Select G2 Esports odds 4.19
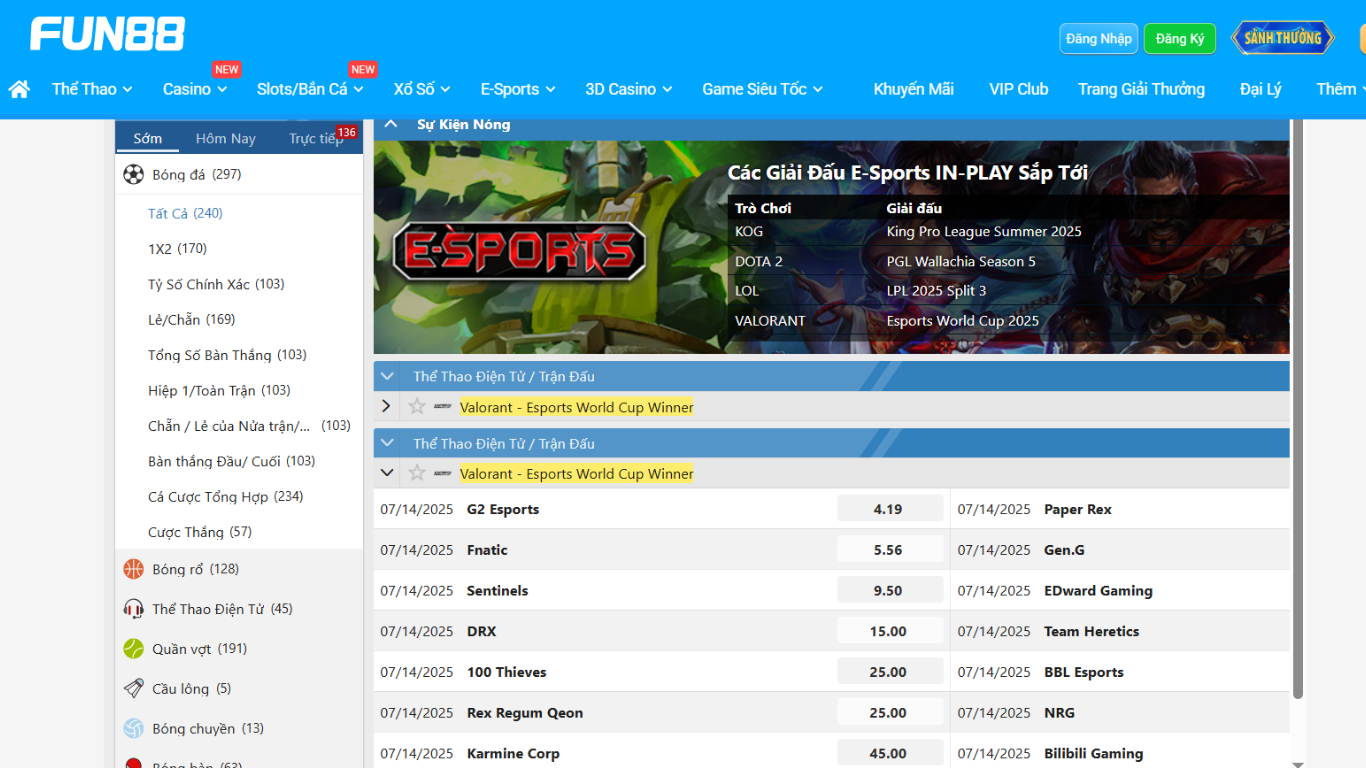The height and width of the screenshot is (768, 1366). (888, 509)
